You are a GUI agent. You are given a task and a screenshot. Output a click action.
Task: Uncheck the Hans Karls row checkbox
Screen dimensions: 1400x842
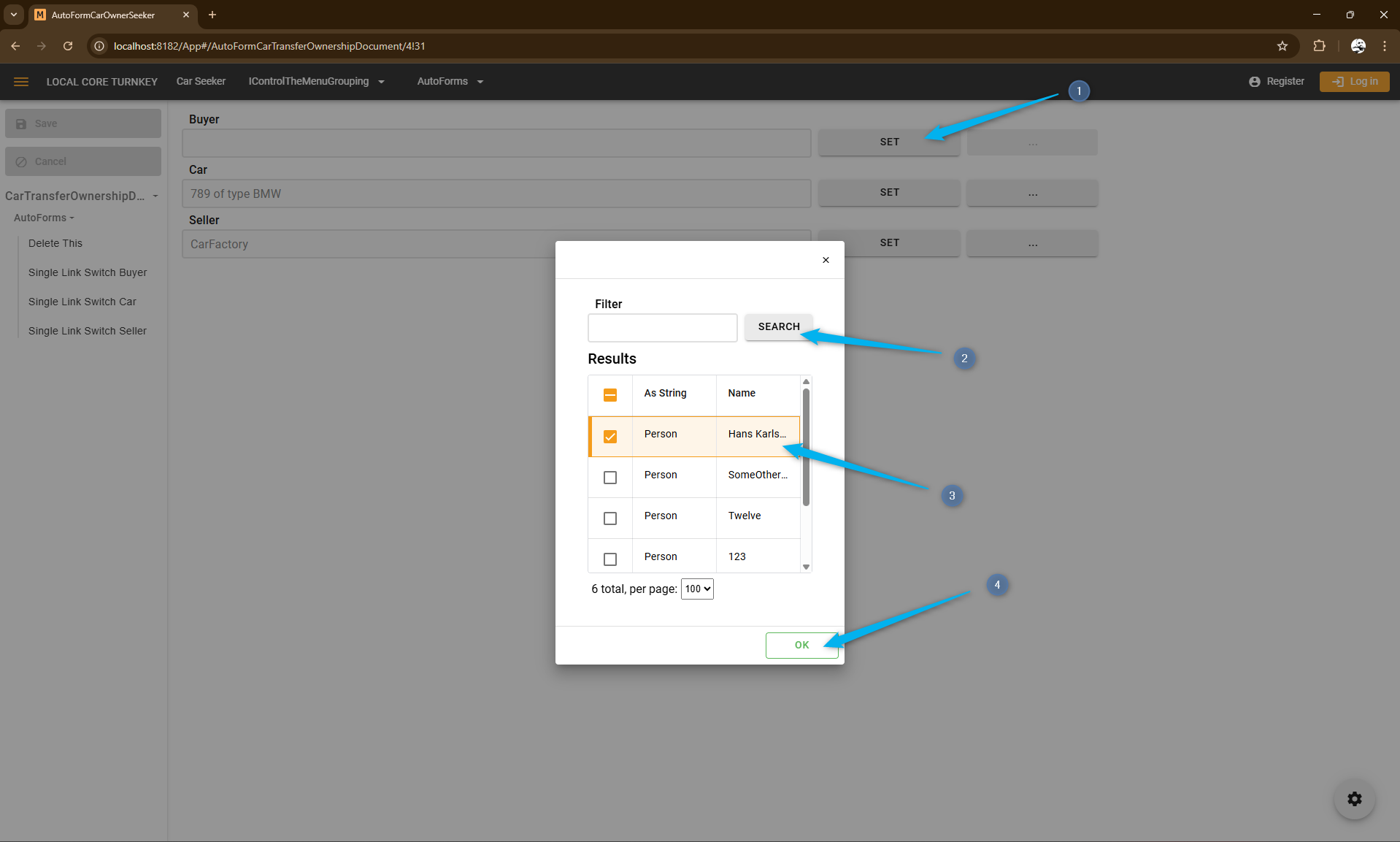click(x=610, y=437)
